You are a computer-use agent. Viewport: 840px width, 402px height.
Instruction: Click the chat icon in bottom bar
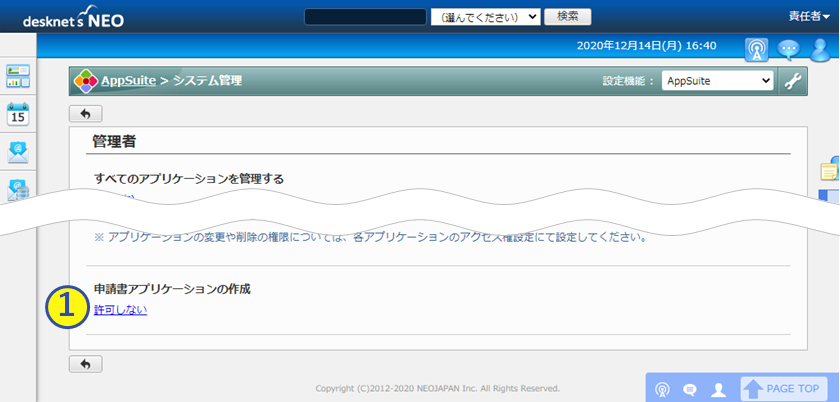point(689,389)
